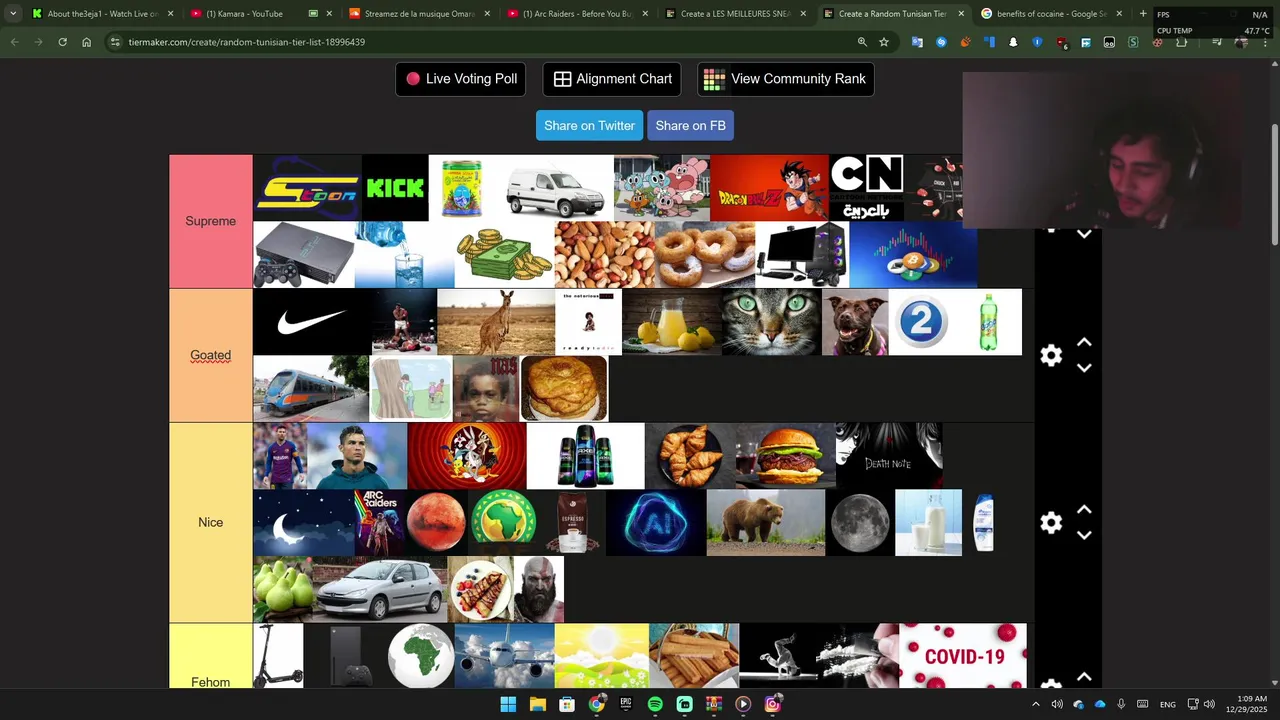Switch to benefits of cocaine Google tab

coord(1051,14)
